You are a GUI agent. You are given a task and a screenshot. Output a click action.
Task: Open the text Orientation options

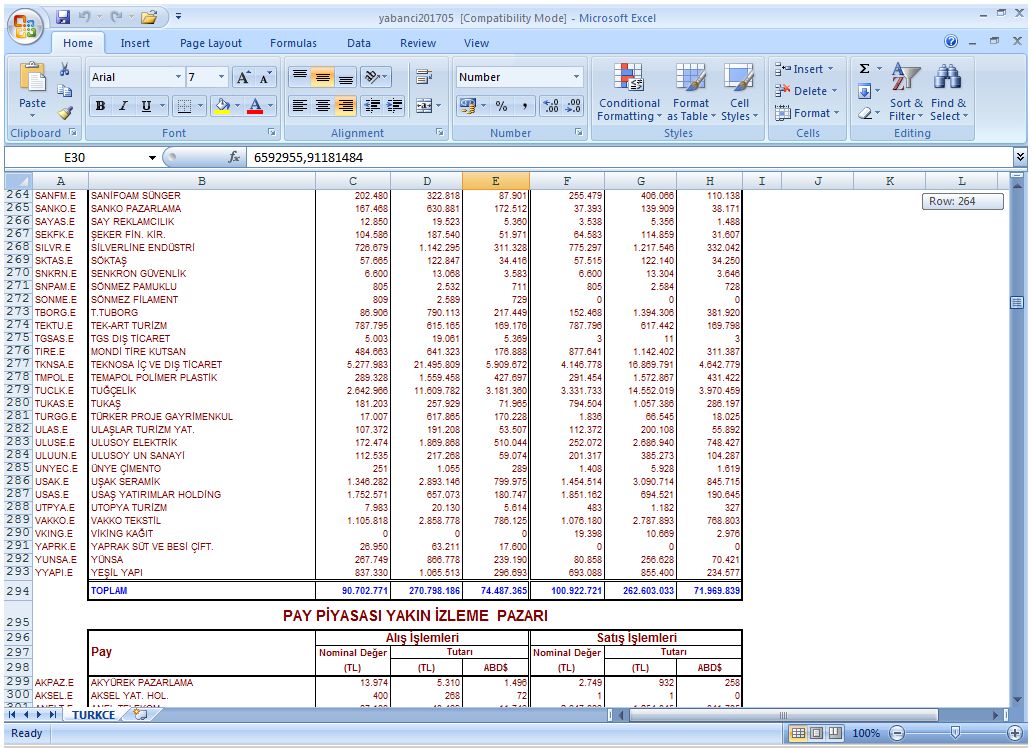click(x=372, y=77)
